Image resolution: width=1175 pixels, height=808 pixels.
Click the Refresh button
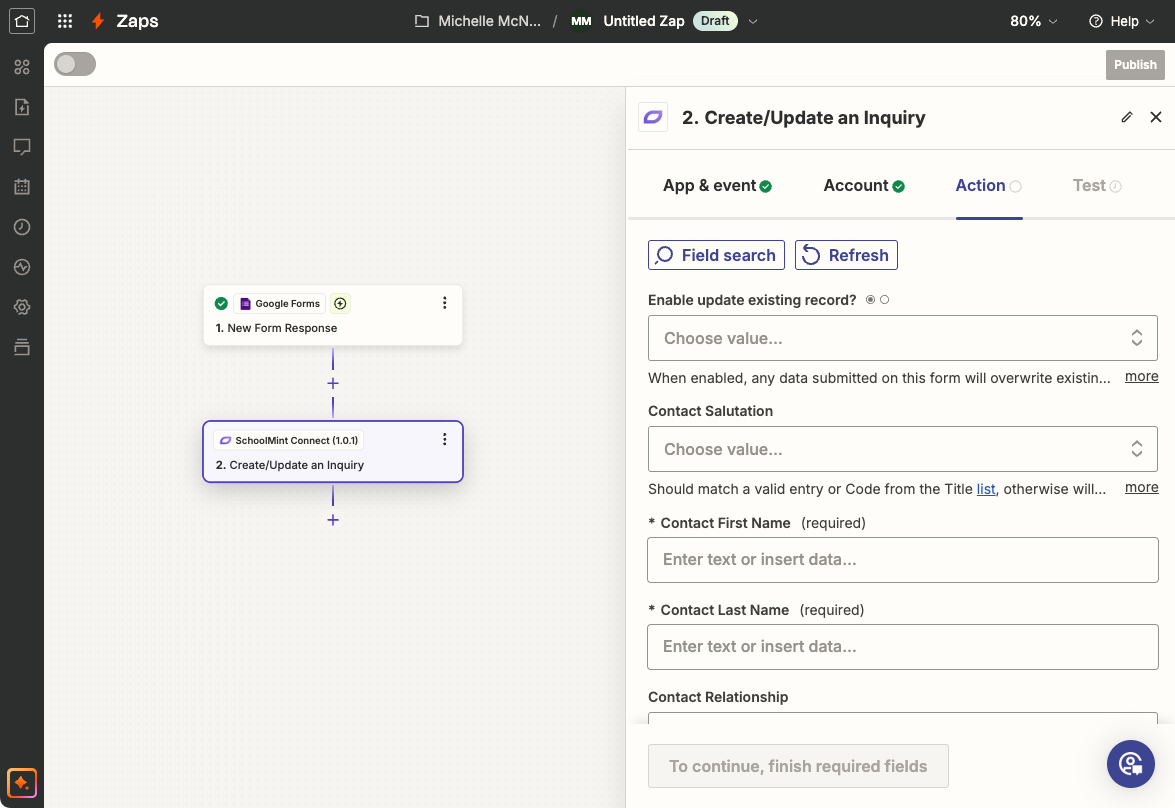click(846, 255)
